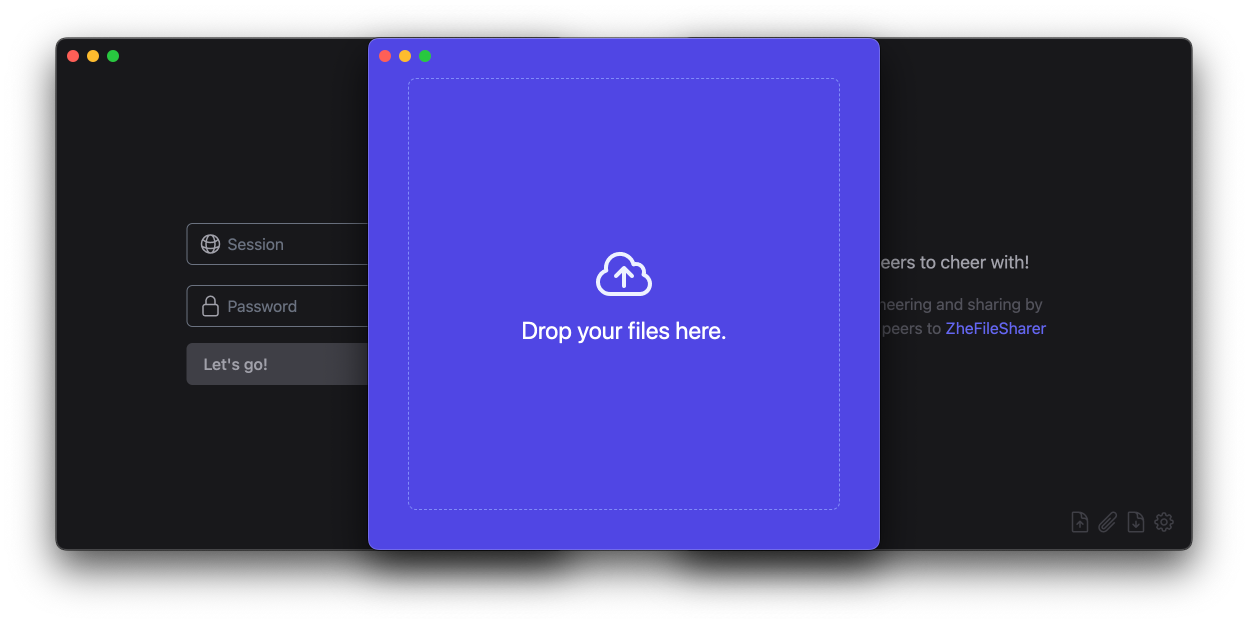Click the cloud upload icon in the drop zone
The height and width of the screenshot is (624, 1248).
click(623, 272)
